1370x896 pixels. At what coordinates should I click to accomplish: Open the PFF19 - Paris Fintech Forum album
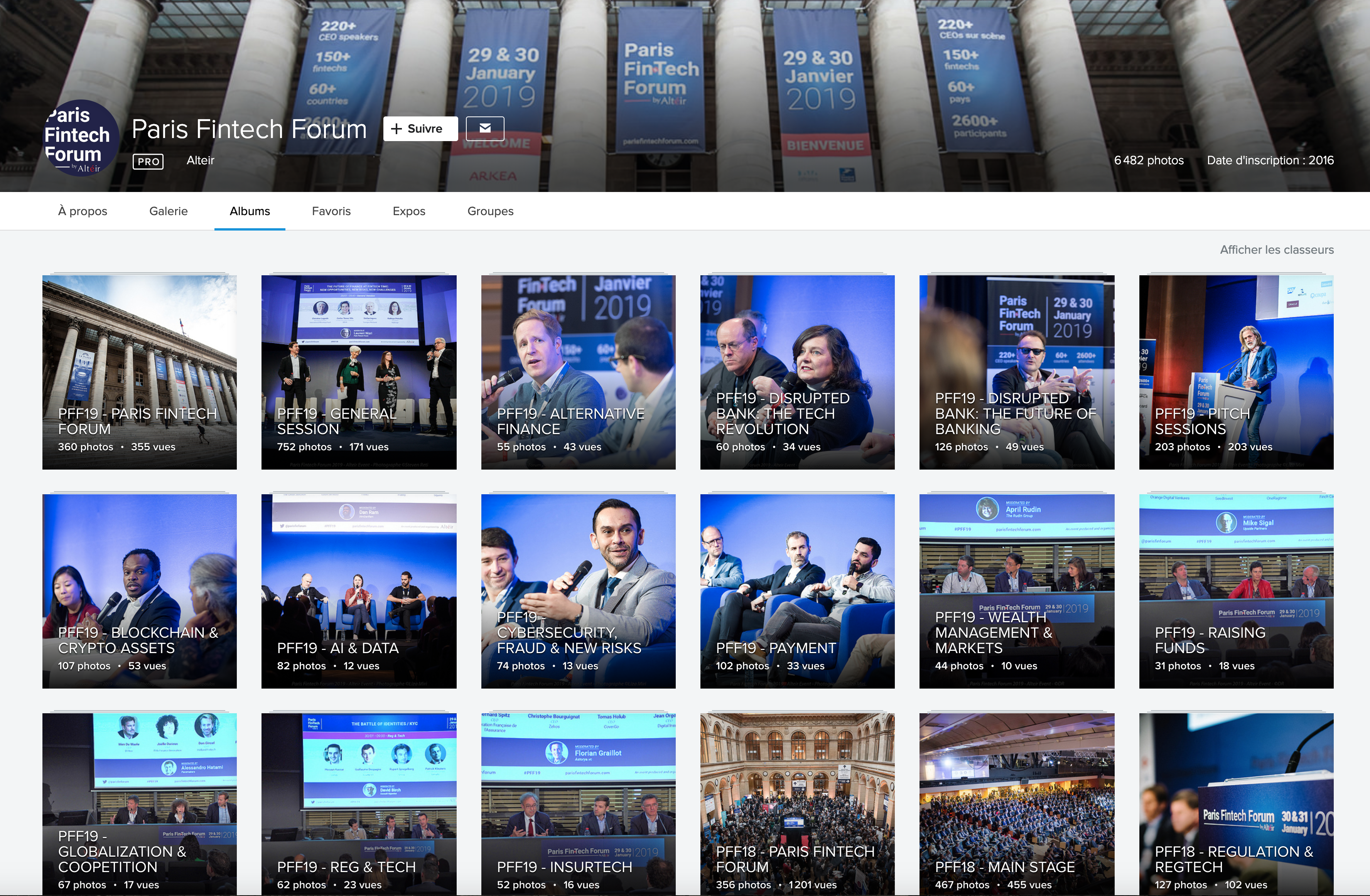[139, 372]
